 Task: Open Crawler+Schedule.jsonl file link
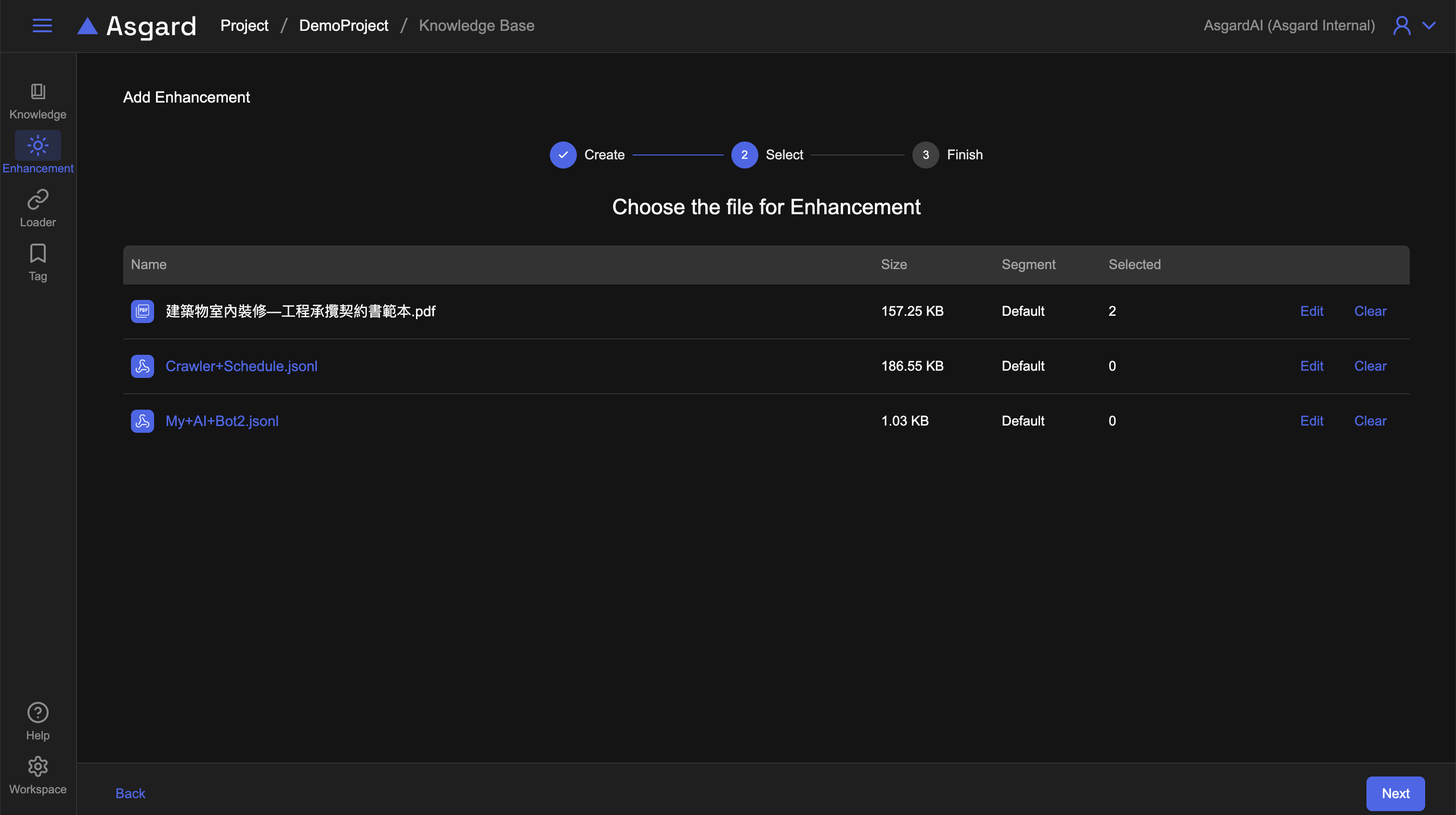click(241, 366)
